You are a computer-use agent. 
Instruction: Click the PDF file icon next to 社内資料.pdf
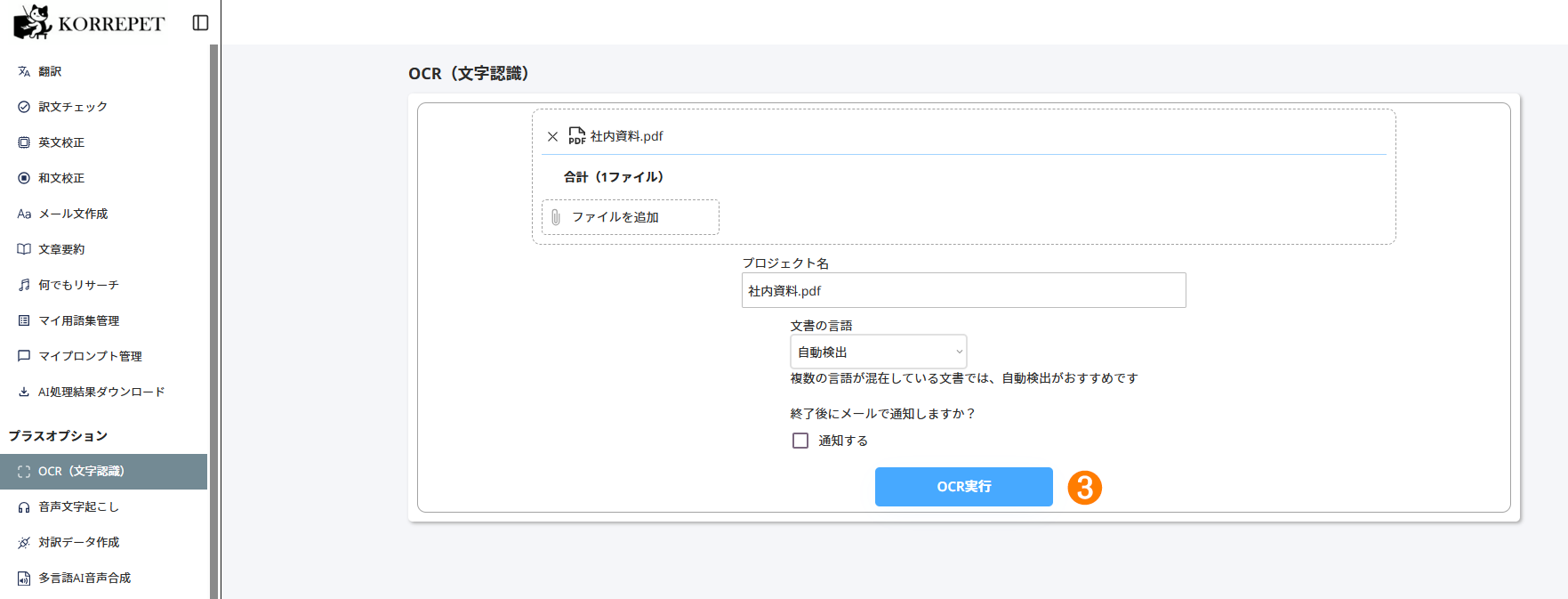point(577,135)
